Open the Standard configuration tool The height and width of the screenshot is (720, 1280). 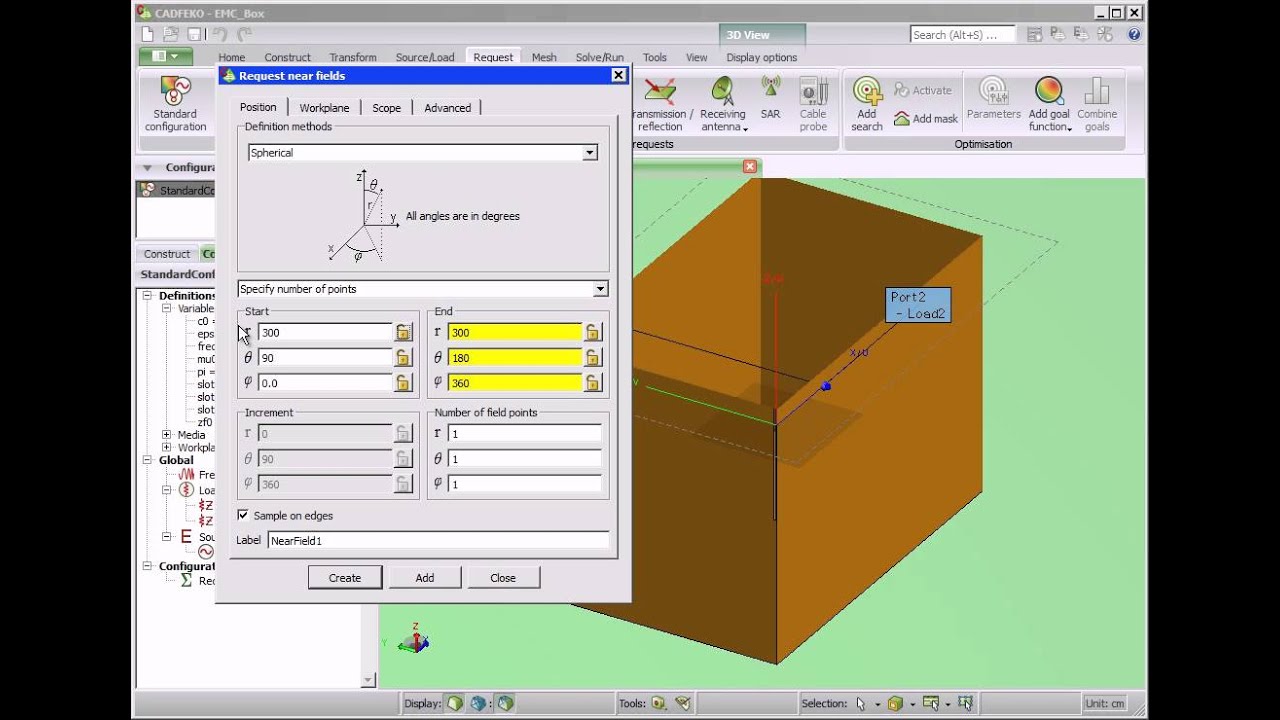click(175, 104)
